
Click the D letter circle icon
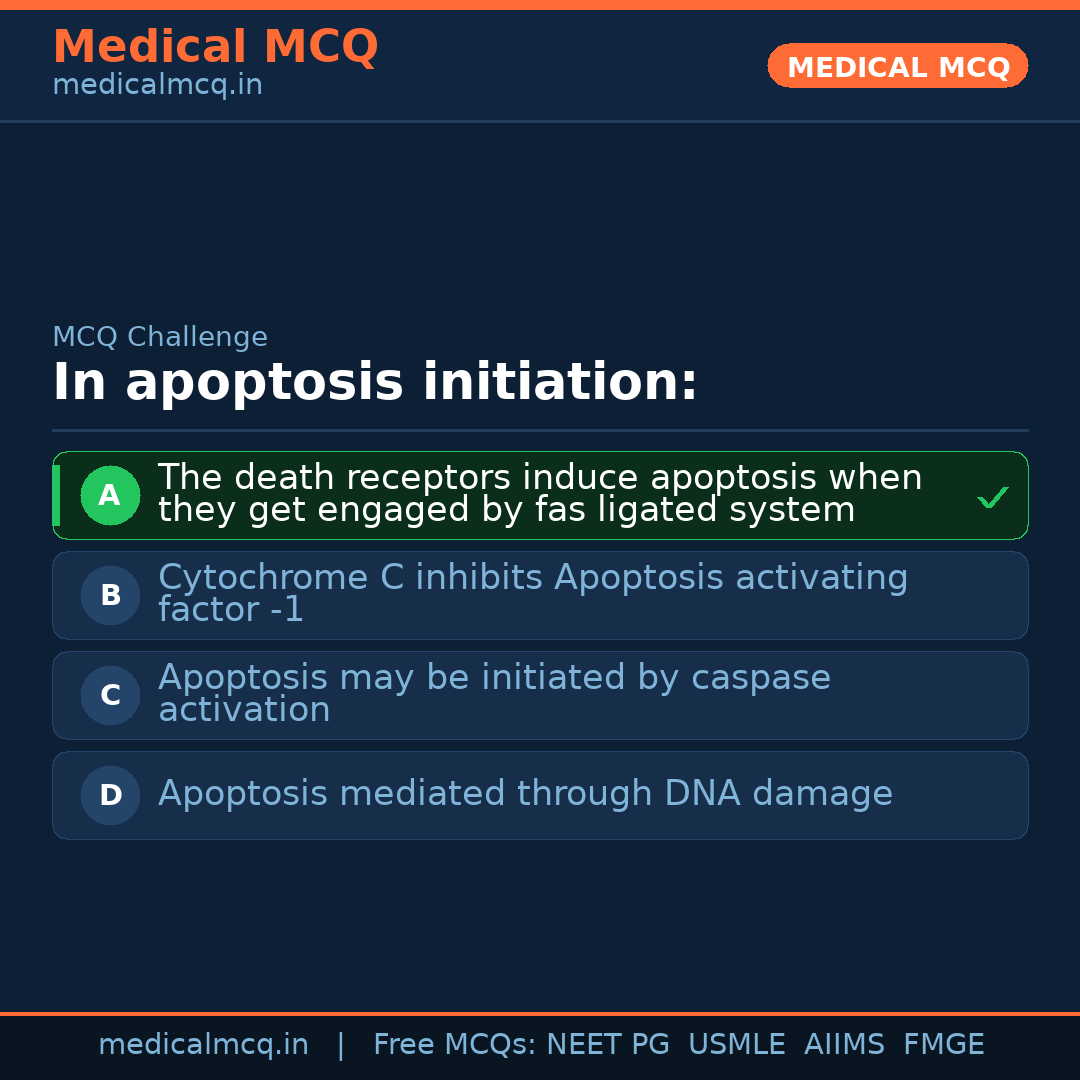coord(110,795)
